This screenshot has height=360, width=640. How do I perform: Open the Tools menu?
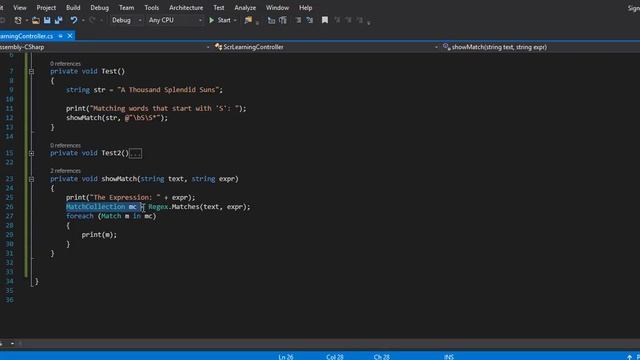tap(151, 8)
